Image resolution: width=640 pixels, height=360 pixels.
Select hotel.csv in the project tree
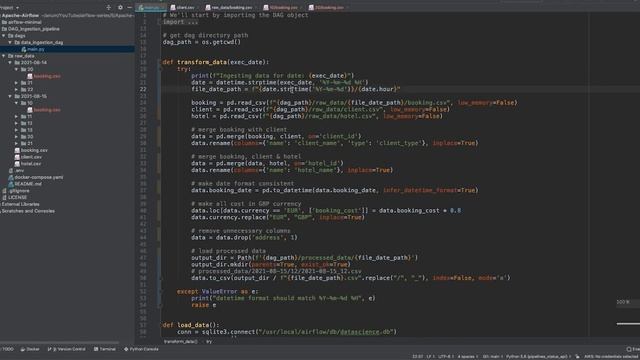31,164
